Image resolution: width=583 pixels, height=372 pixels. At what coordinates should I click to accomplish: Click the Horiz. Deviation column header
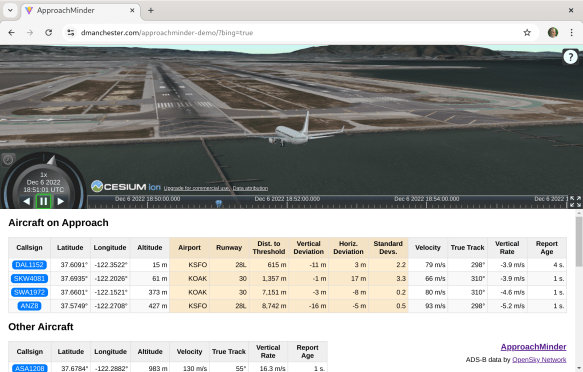(348, 248)
